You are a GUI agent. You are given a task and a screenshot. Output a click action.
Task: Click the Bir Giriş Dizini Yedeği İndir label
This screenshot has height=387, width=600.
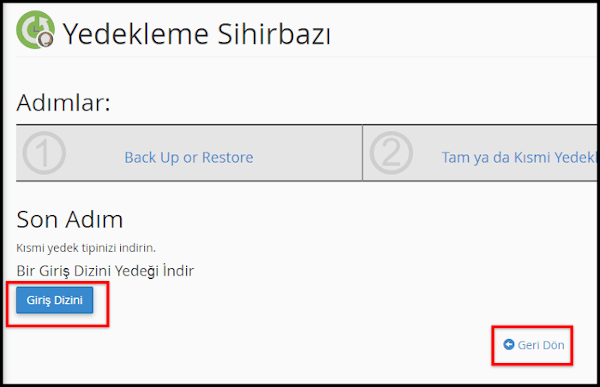pyautogui.click(x=105, y=271)
